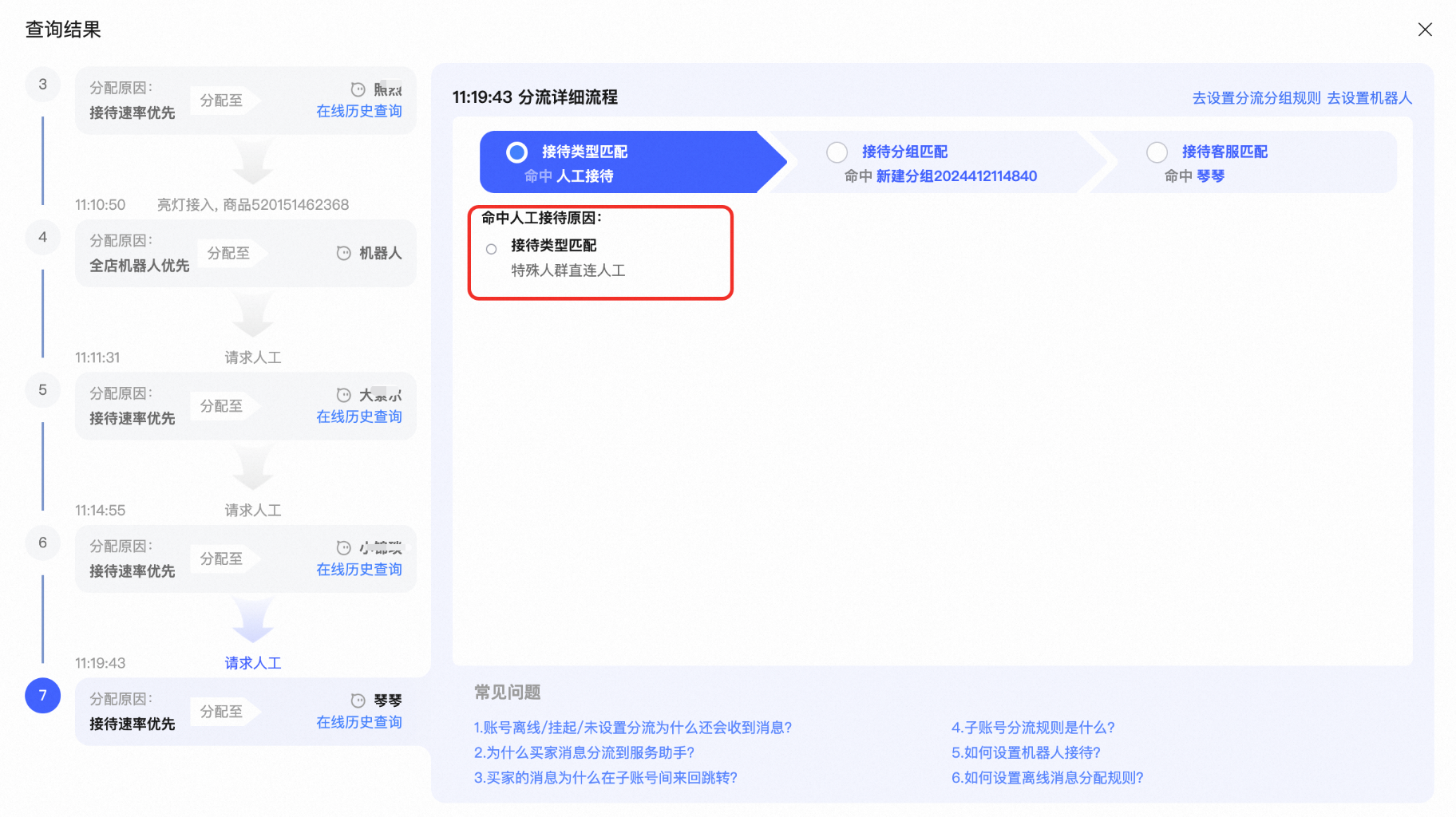Open FAQ 4 子账号分流规则是什么
The width and height of the screenshot is (1456, 817).
(x=1033, y=728)
